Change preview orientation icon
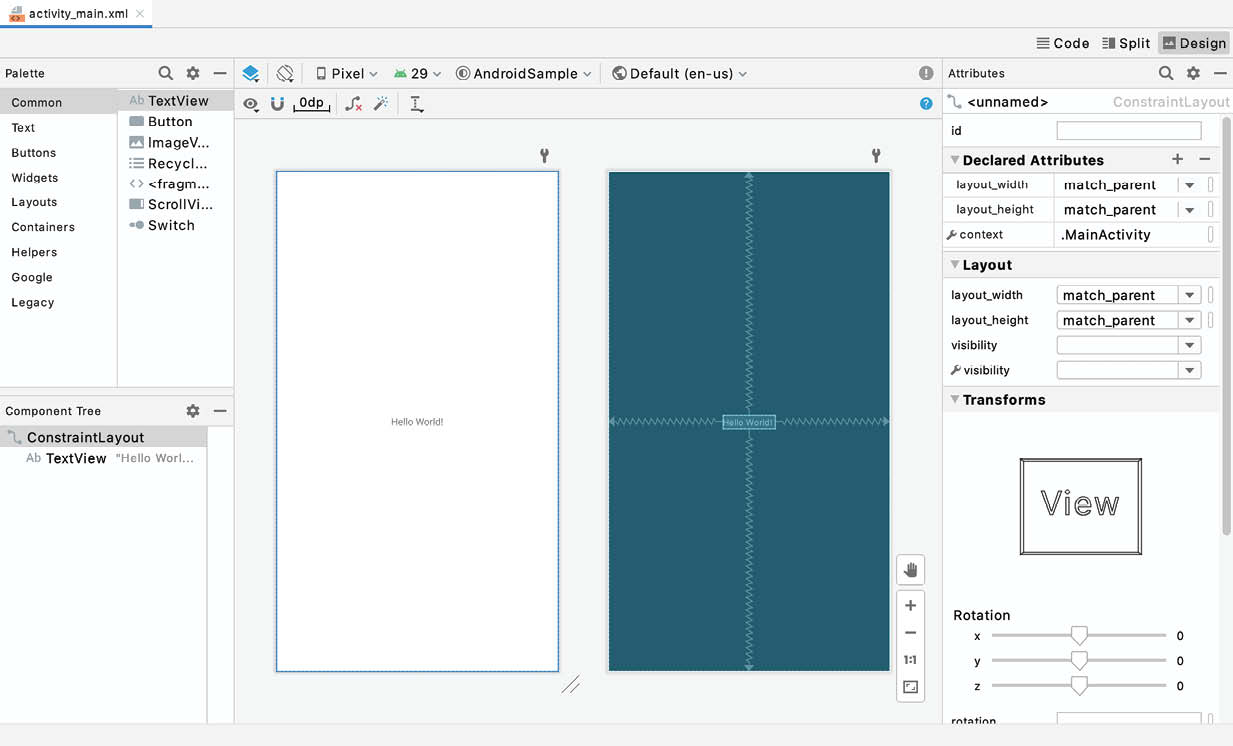1233x746 pixels. (x=285, y=73)
